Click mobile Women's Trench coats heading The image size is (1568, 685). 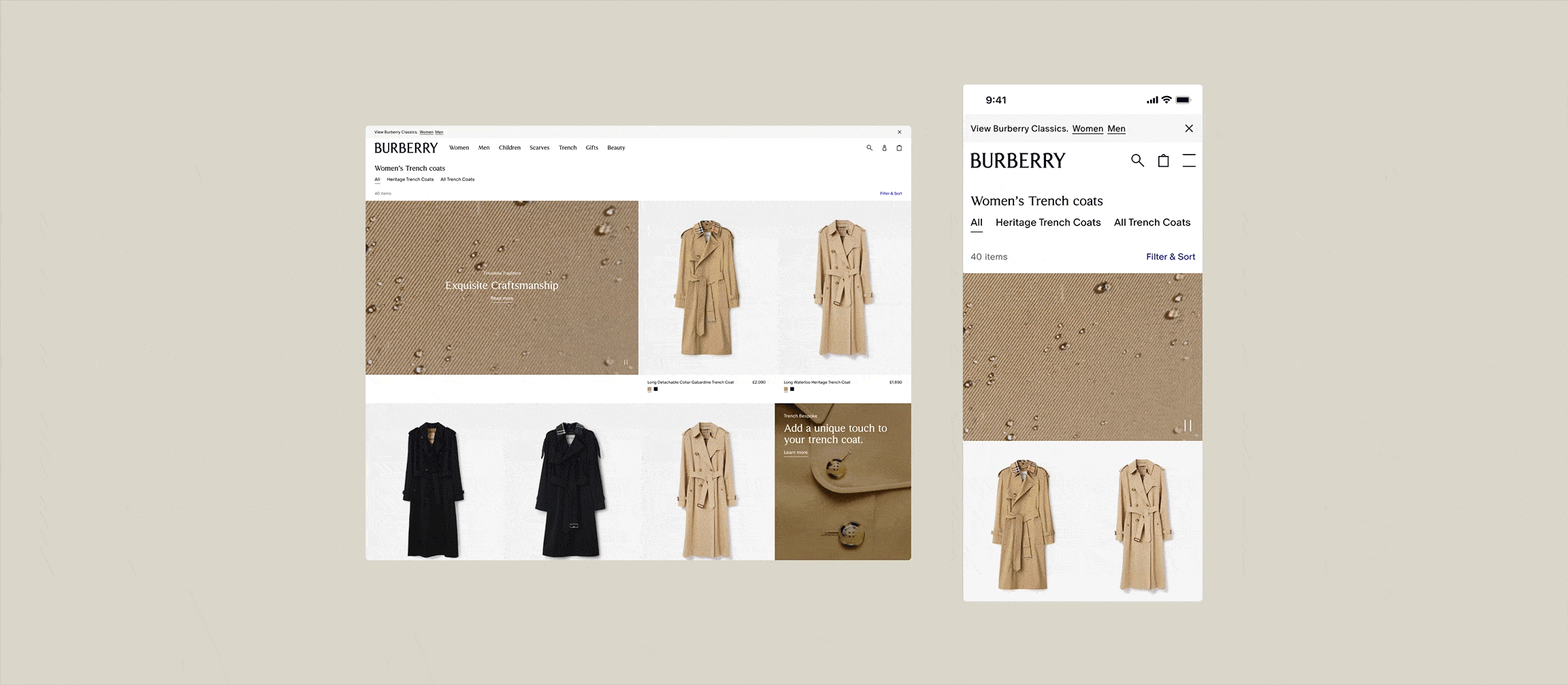(1036, 201)
